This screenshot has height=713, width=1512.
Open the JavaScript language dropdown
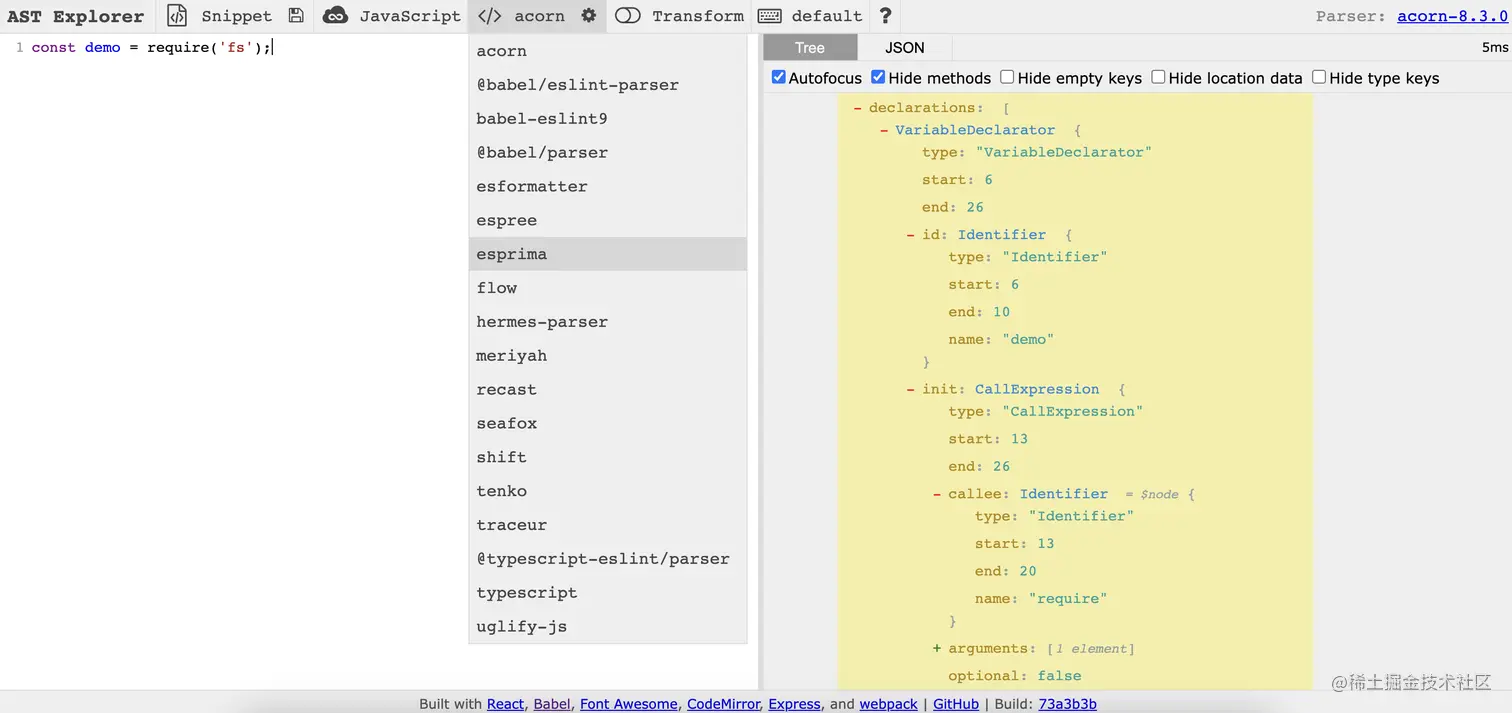click(x=410, y=16)
